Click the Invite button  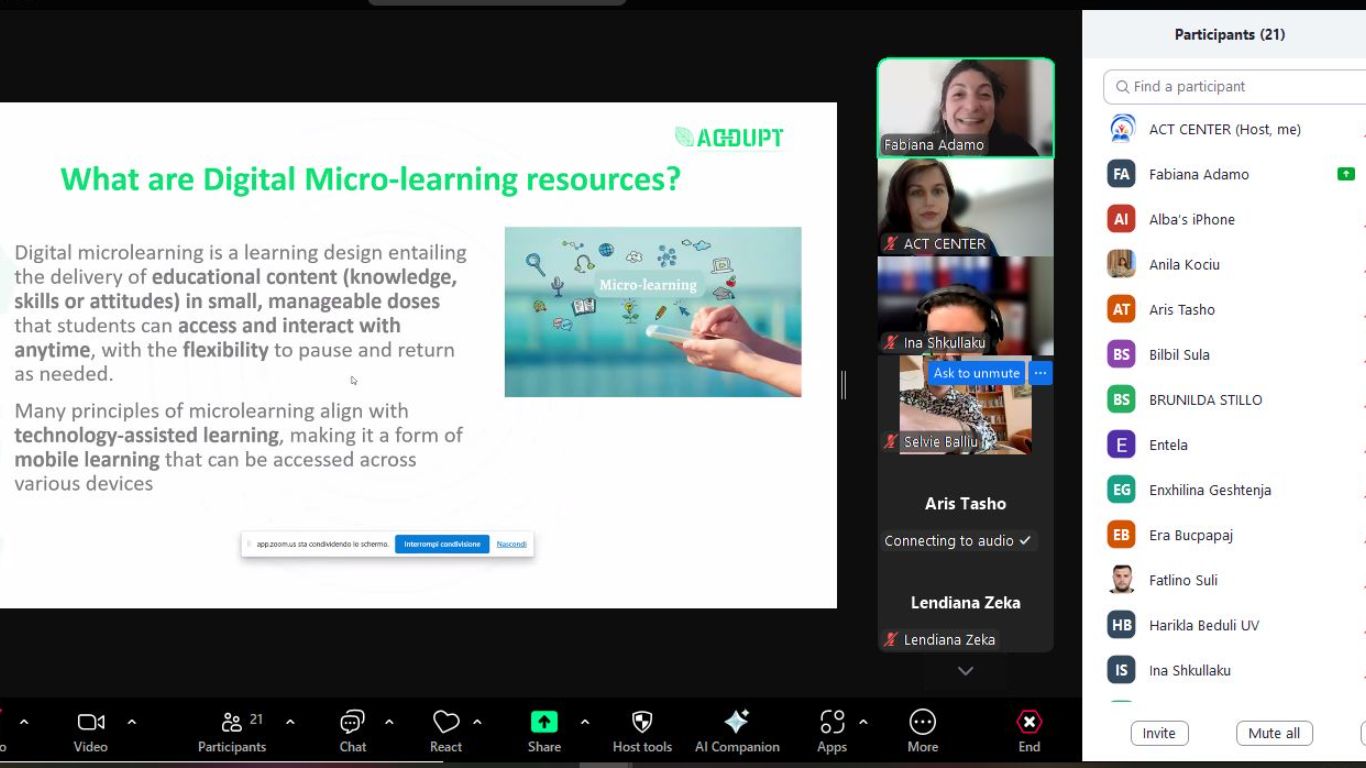tap(1159, 733)
